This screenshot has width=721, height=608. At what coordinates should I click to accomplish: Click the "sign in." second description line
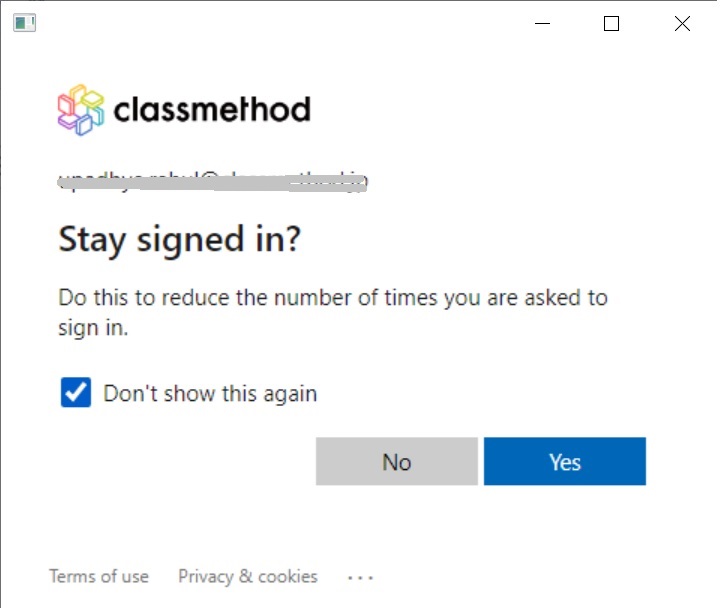tap(93, 328)
